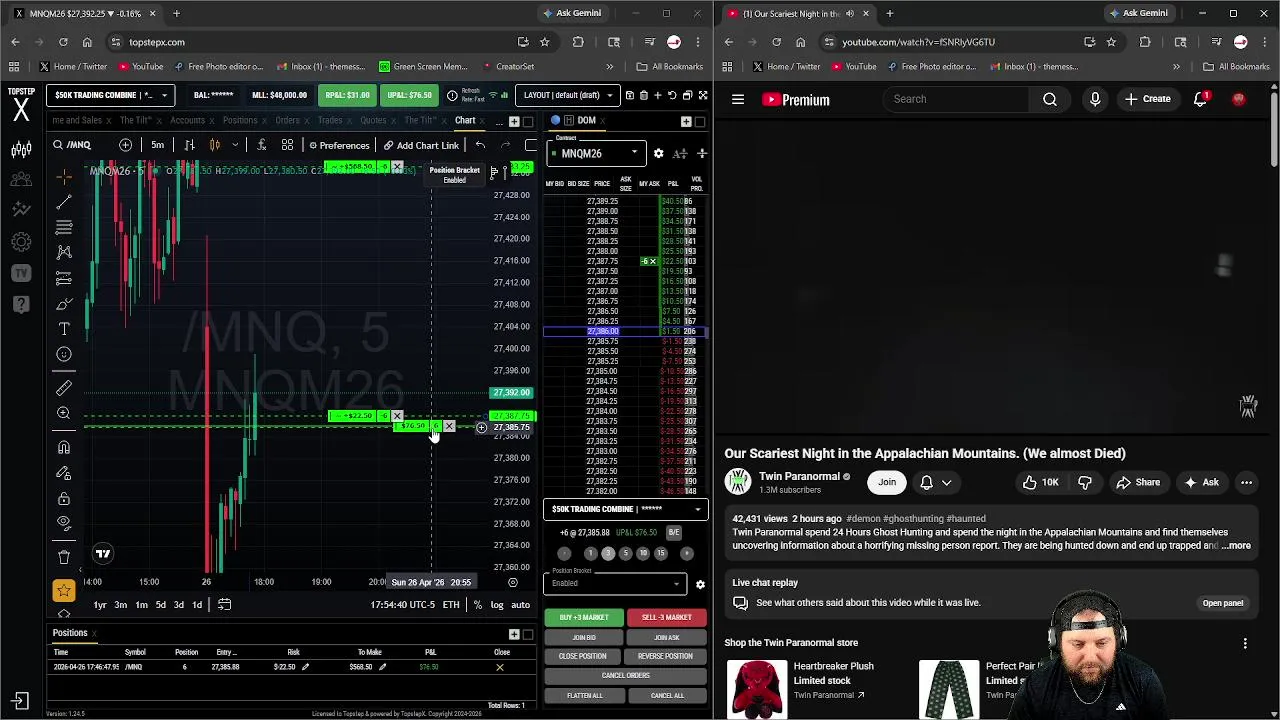Toggle ETH session setting
The height and width of the screenshot is (720, 1280).
451,604
